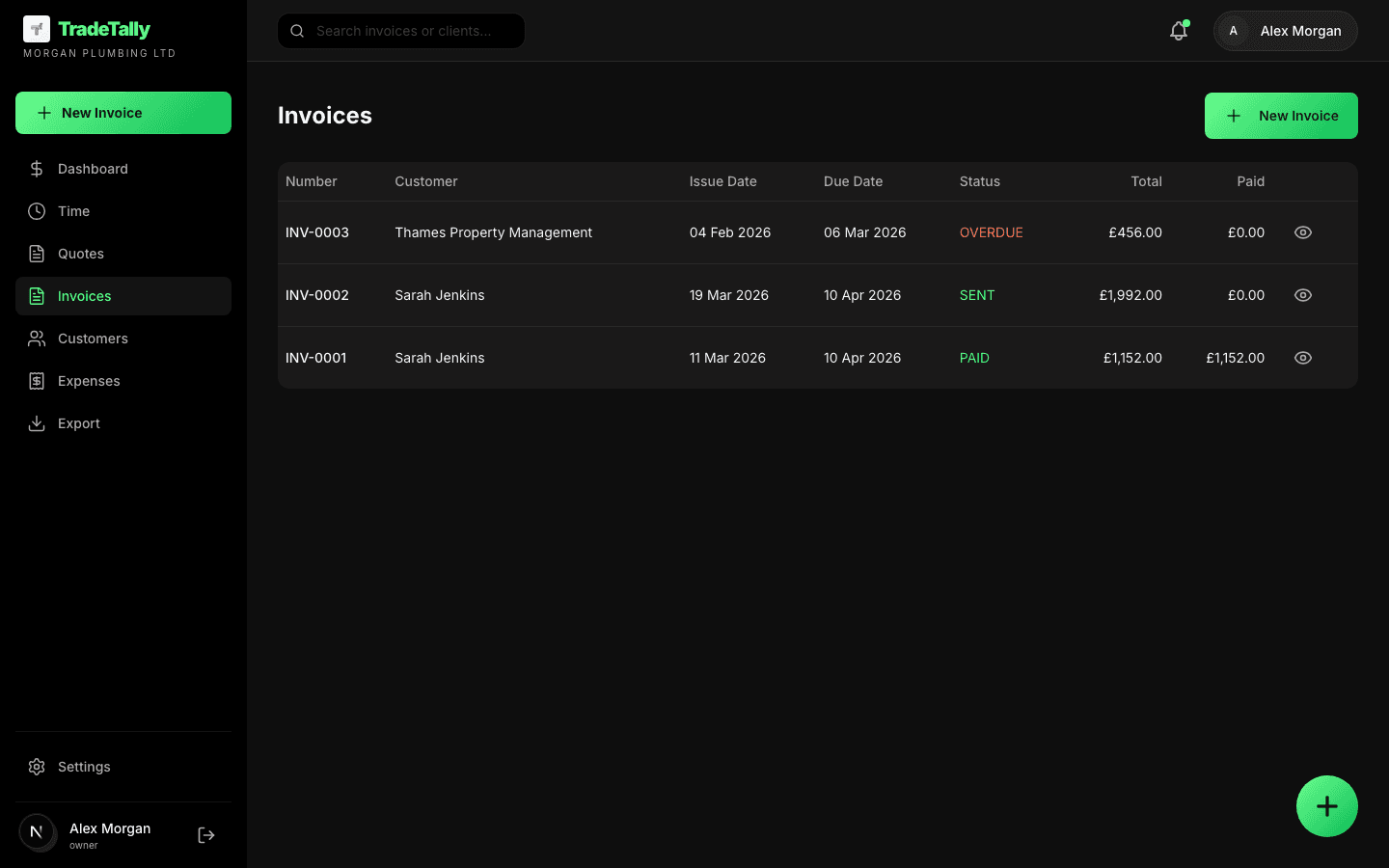The width and height of the screenshot is (1389, 868).
Task: Log out using the sign-out icon
Action: tap(205, 834)
